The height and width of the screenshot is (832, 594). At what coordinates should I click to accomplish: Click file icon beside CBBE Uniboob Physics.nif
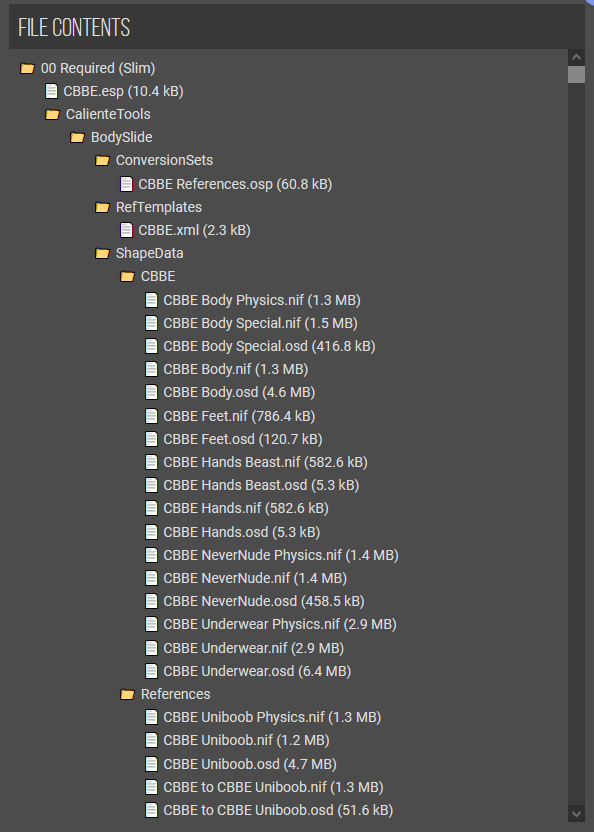tap(151, 717)
